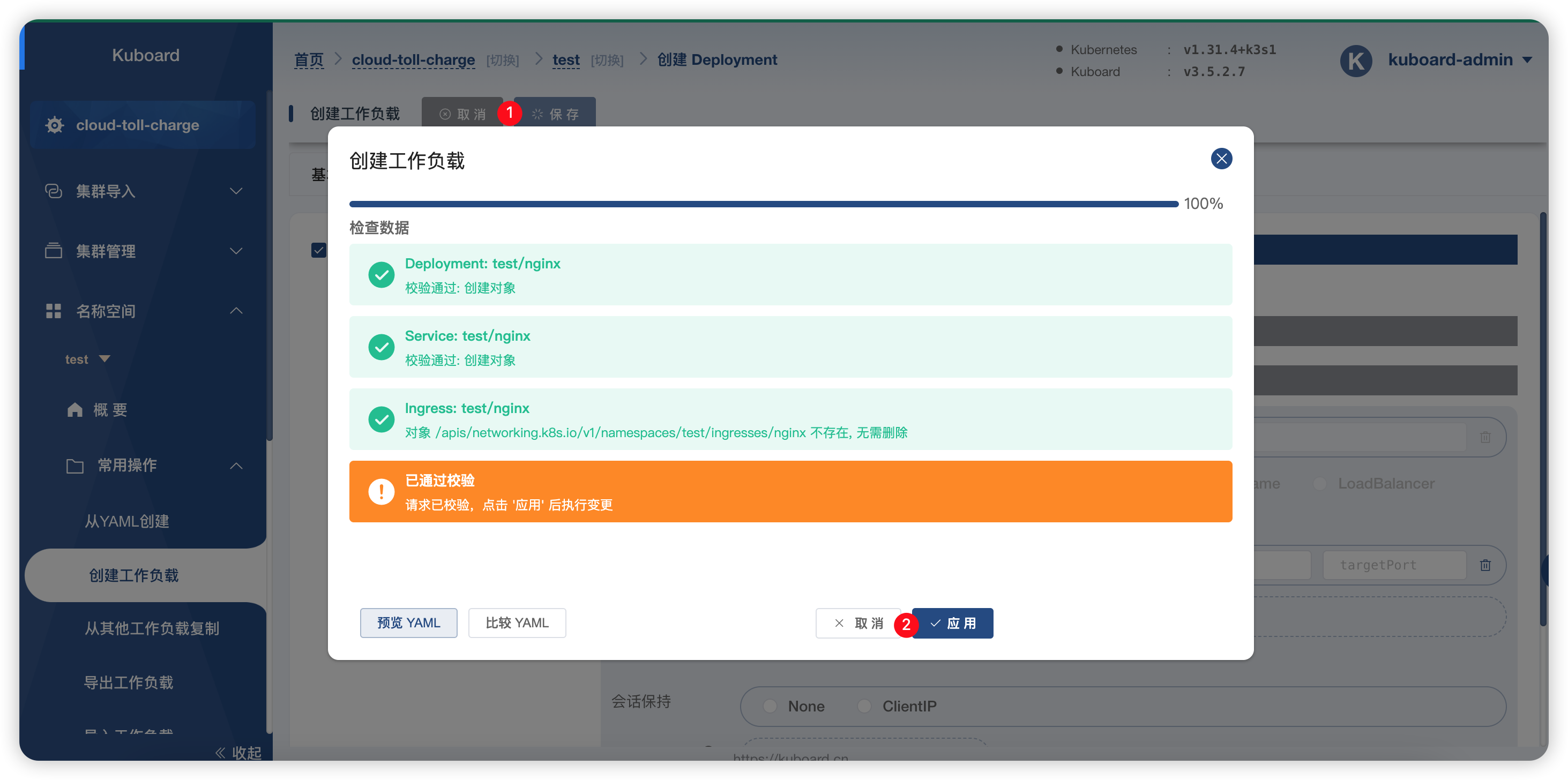Click the 集群导入 link icon
The width and height of the screenshot is (1568, 780).
[54, 191]
